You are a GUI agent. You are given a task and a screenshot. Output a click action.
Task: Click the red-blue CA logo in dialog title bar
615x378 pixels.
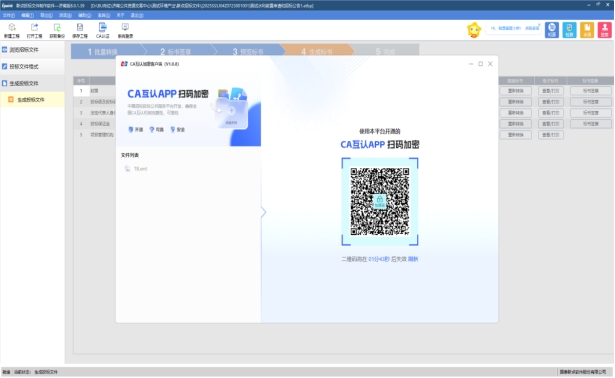click(124, 64)
